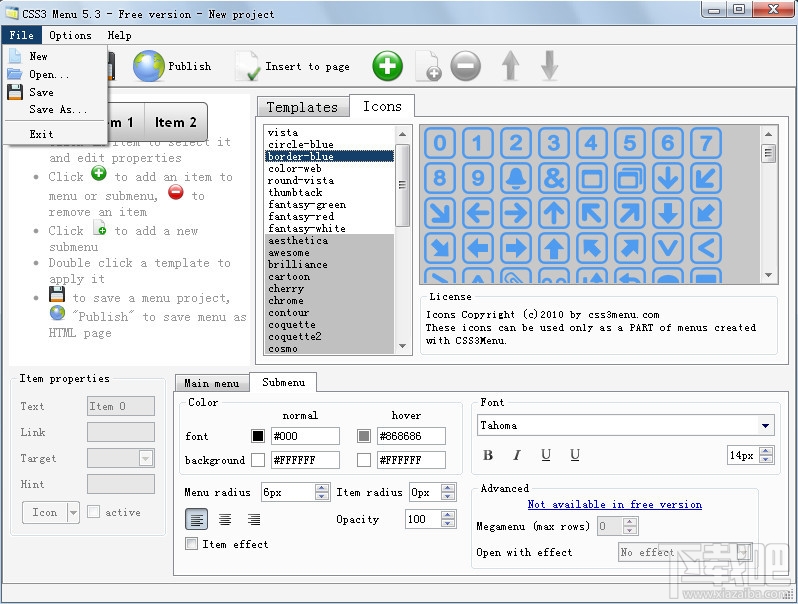This screenshot has height=604, width=798.
Task: Toggle Italic font style
Action: [x=517, y=455]
